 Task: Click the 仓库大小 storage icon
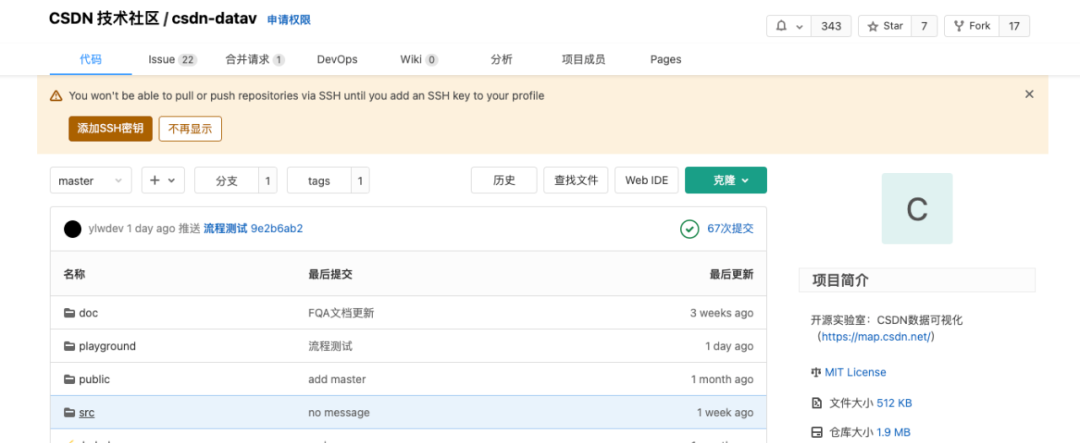pyautogui.click(x=816, y=433)
